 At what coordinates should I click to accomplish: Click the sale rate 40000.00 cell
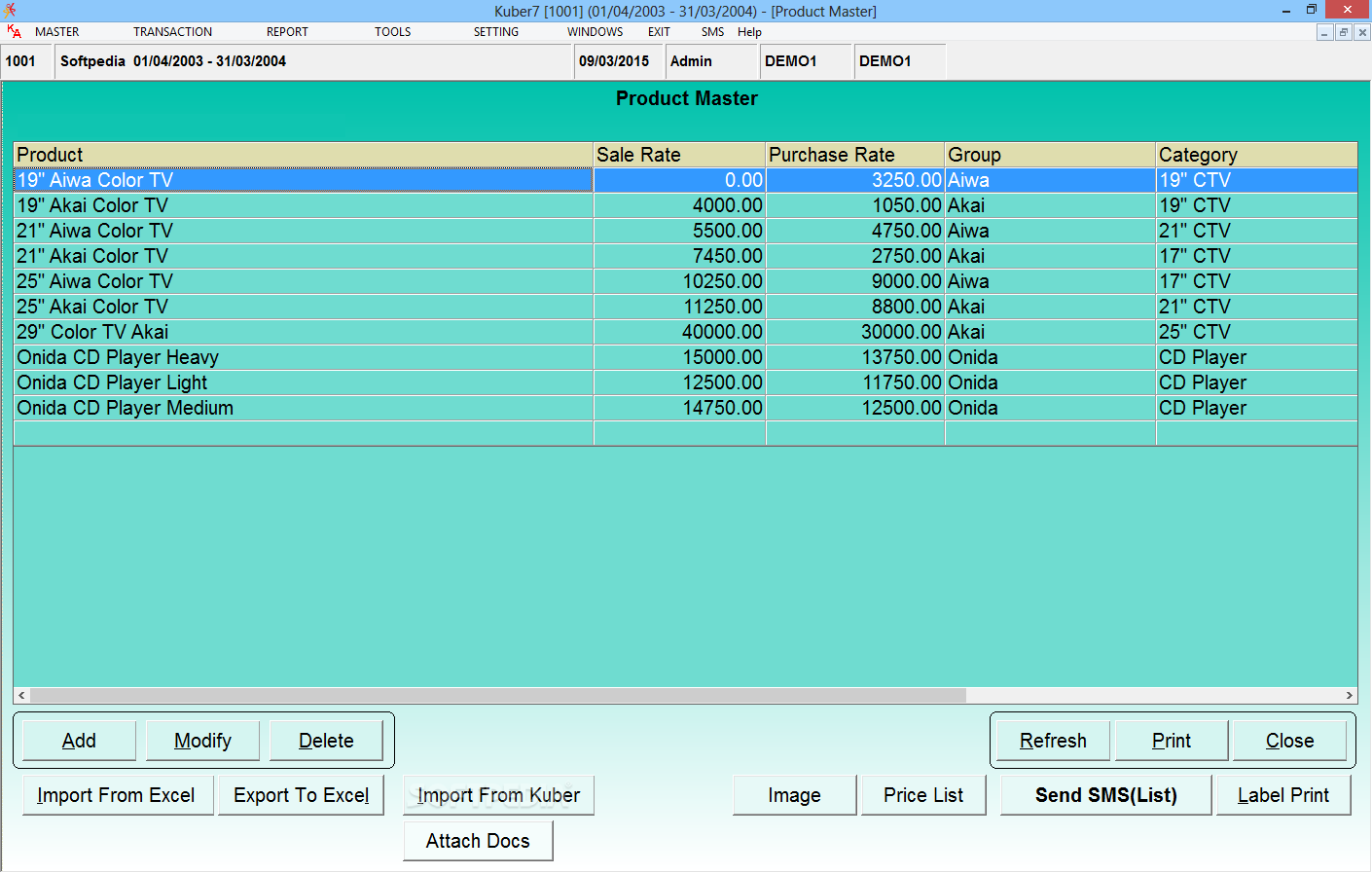click(679, 332)
